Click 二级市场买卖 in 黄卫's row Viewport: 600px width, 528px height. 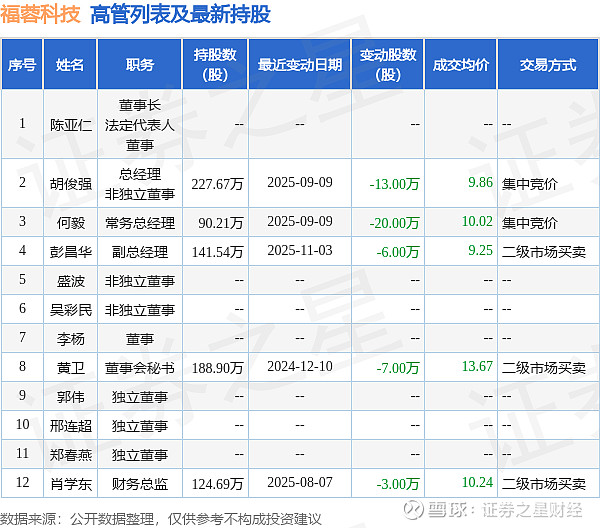coord(544,368)
